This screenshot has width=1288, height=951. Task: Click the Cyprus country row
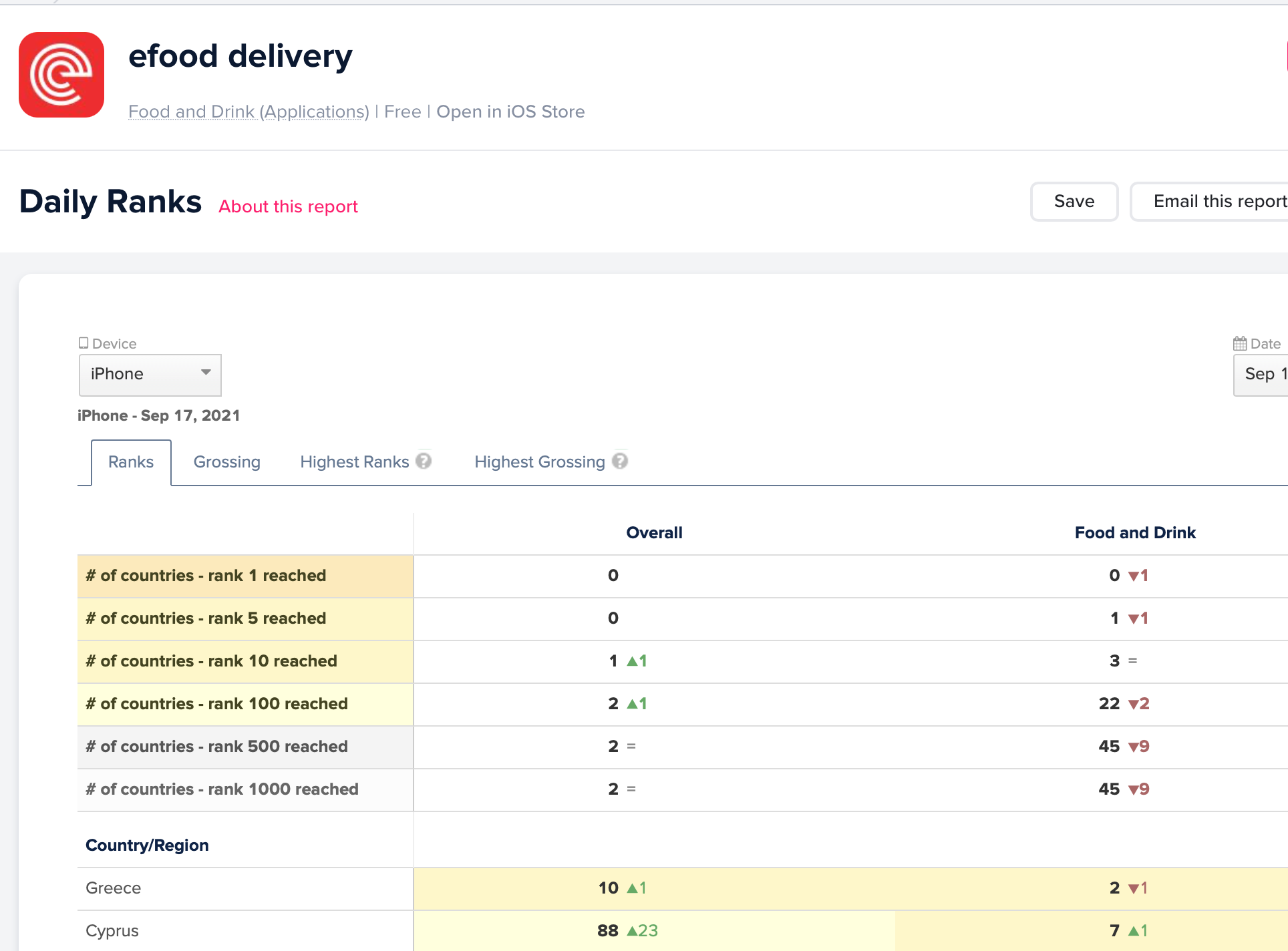click(683, 931)
